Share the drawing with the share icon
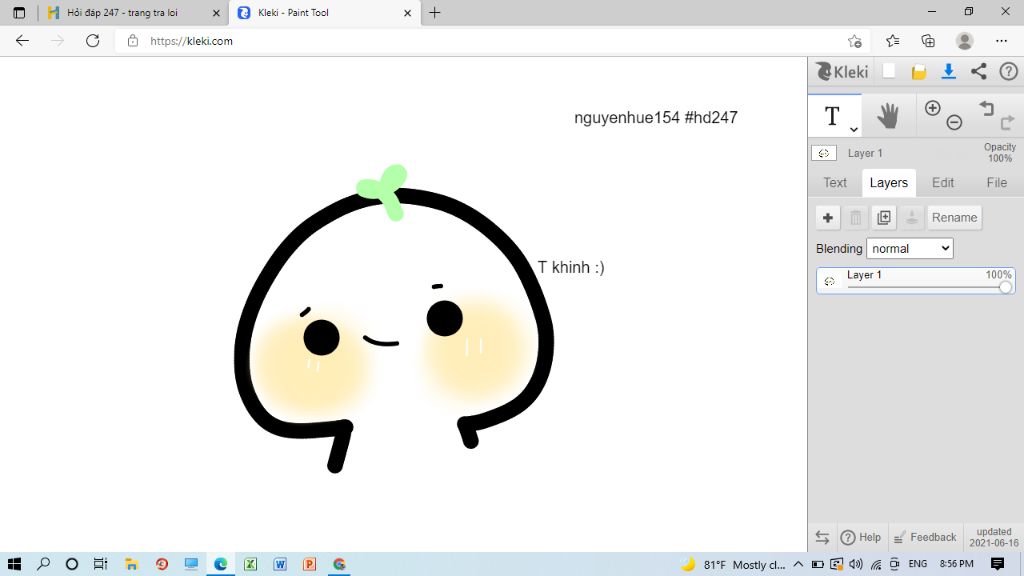The image size is (1024, 576). [x=978, y=71]
